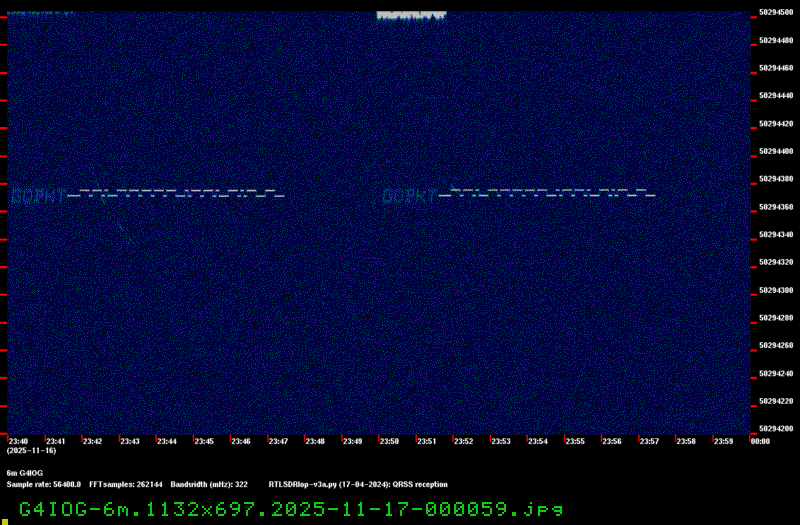The image size is (800, 525).
Task: Select the Sample rate: 56400.0 text
Action: tap(44, 484)
